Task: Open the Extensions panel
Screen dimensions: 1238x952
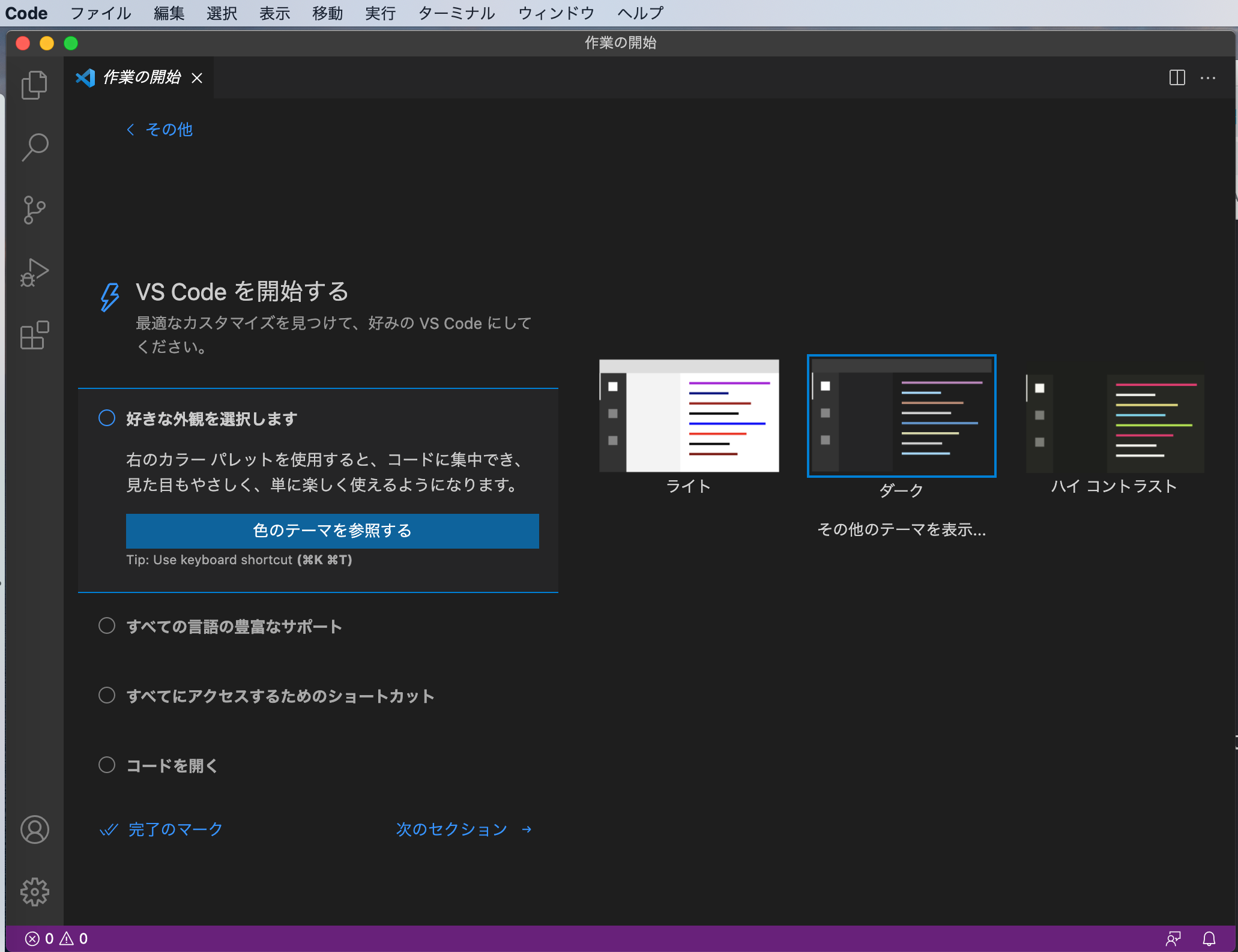Action: point(34,334)
